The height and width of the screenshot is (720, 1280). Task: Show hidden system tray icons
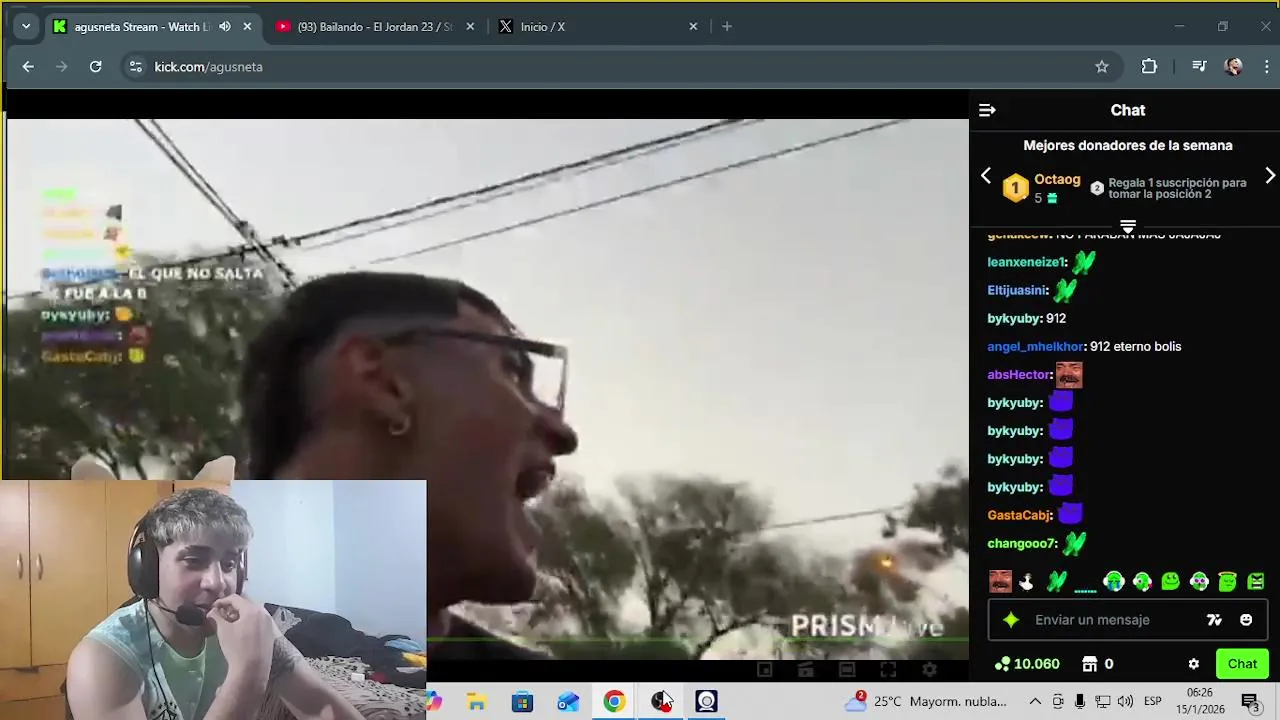point(1035,702)
